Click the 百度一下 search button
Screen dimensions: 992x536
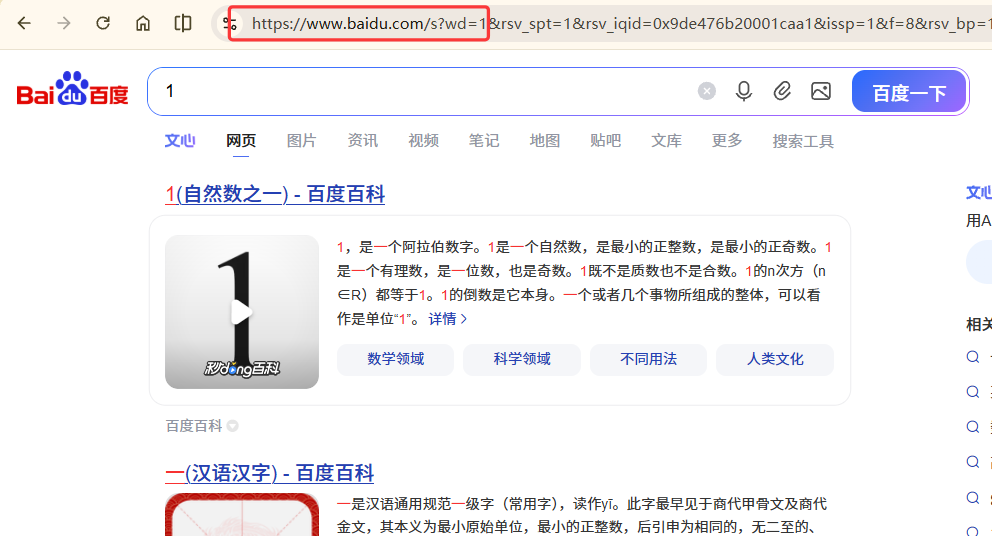pos(909,92)
